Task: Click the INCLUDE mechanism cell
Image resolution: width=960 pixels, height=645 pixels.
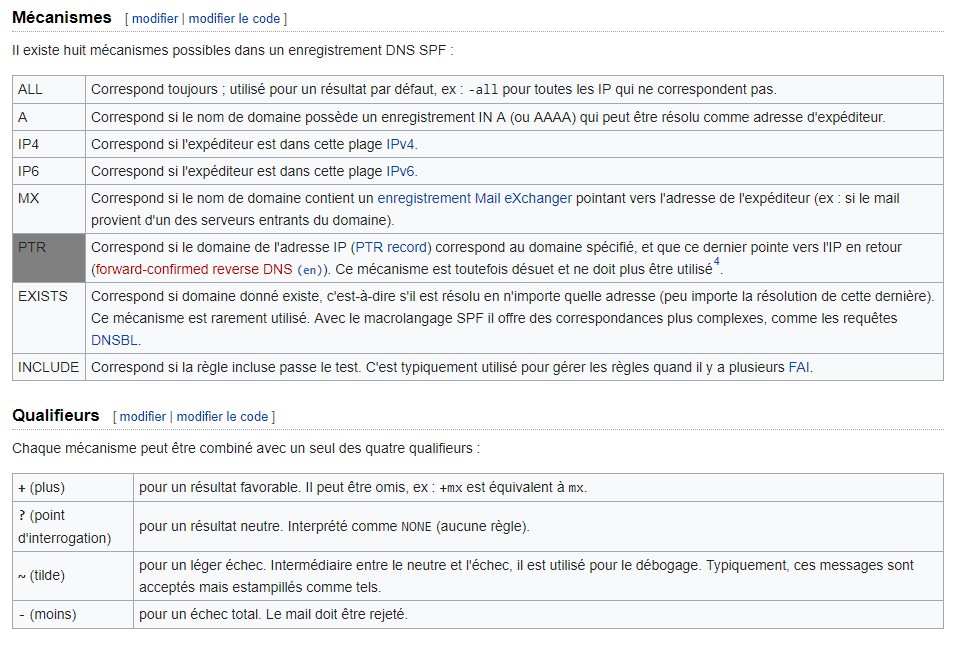Action: click(x=49, y=367)
